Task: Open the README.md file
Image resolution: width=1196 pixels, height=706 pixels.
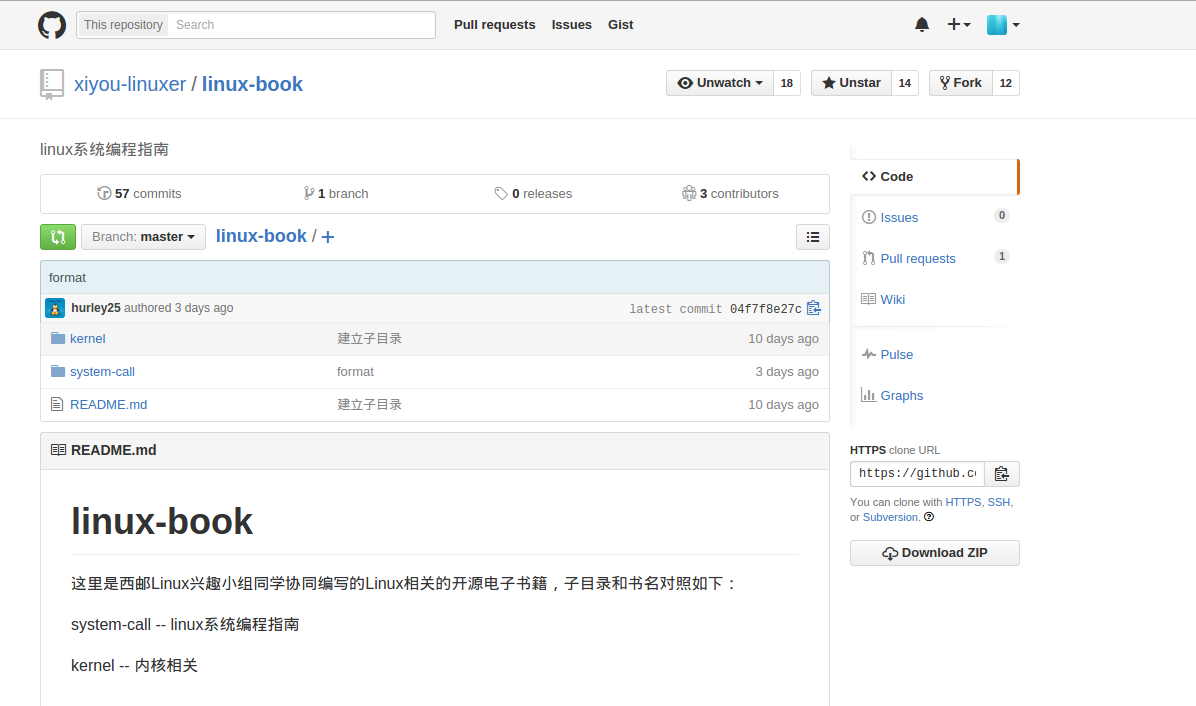Action: pos(108,405)
